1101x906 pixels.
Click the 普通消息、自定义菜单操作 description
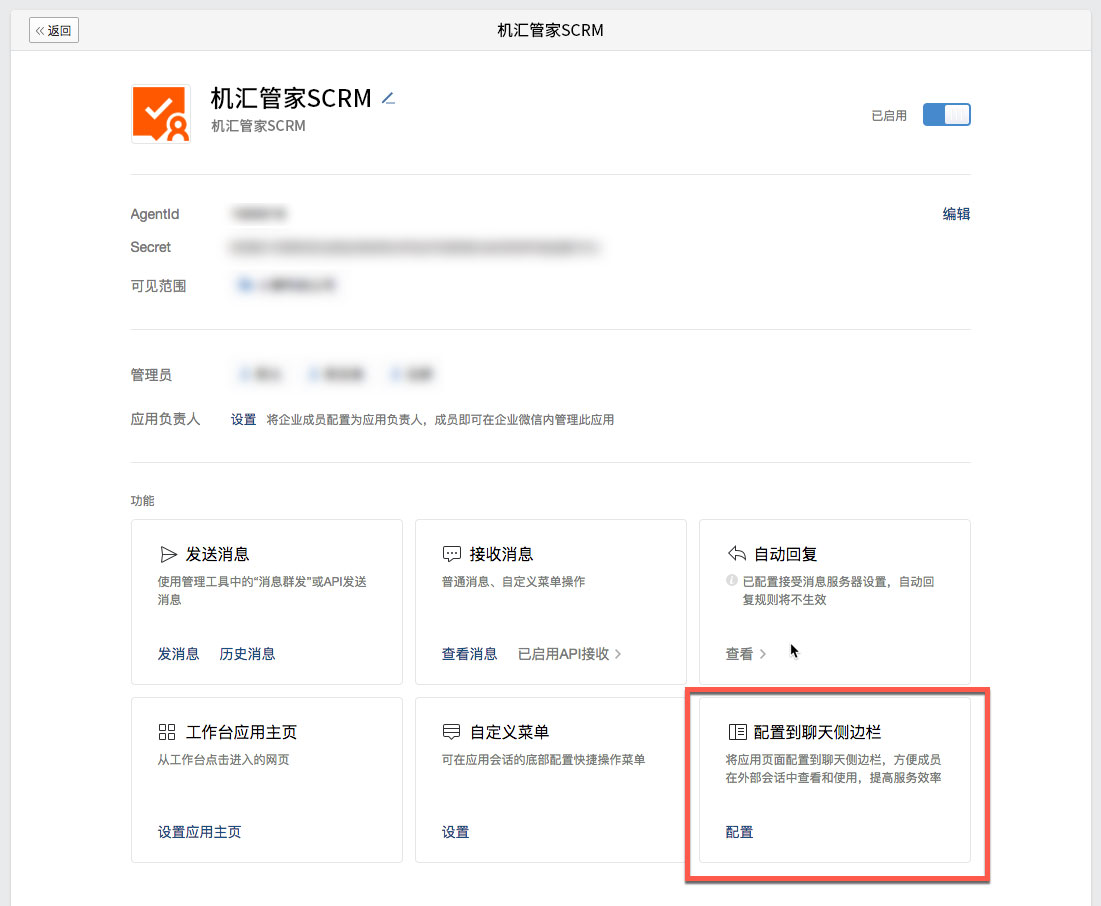tap(513, 582)
